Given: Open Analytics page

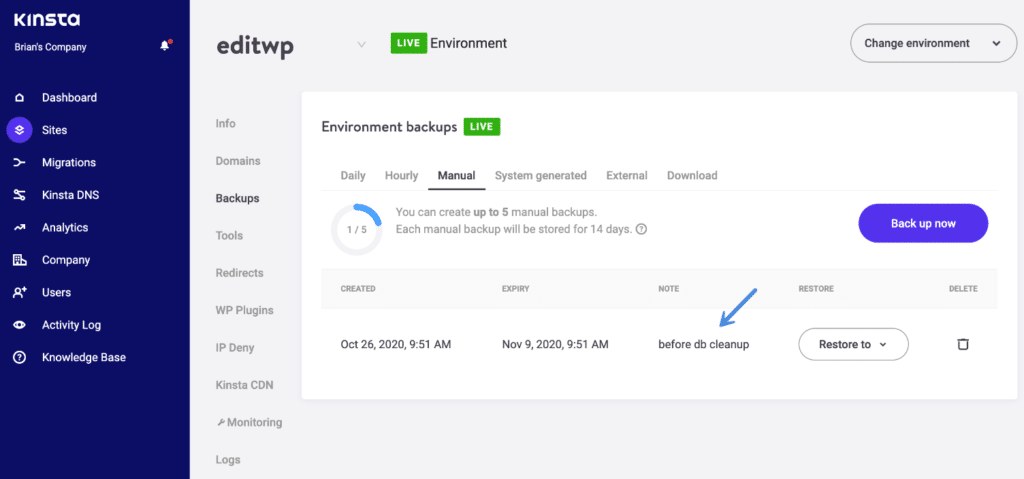Looking at the screenshot, I should point(65,227).
